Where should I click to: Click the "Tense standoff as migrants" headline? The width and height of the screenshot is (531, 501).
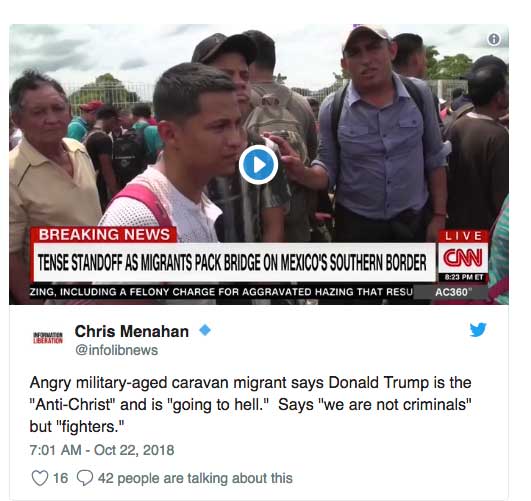[x=232, y=263]
